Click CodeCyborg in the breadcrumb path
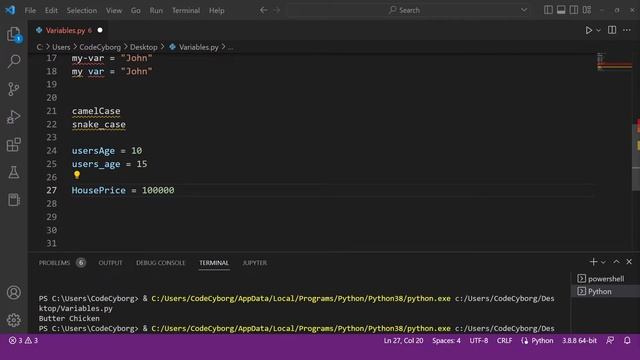The height and width of the screenshot is (360, 640). [x=100, y=47]
